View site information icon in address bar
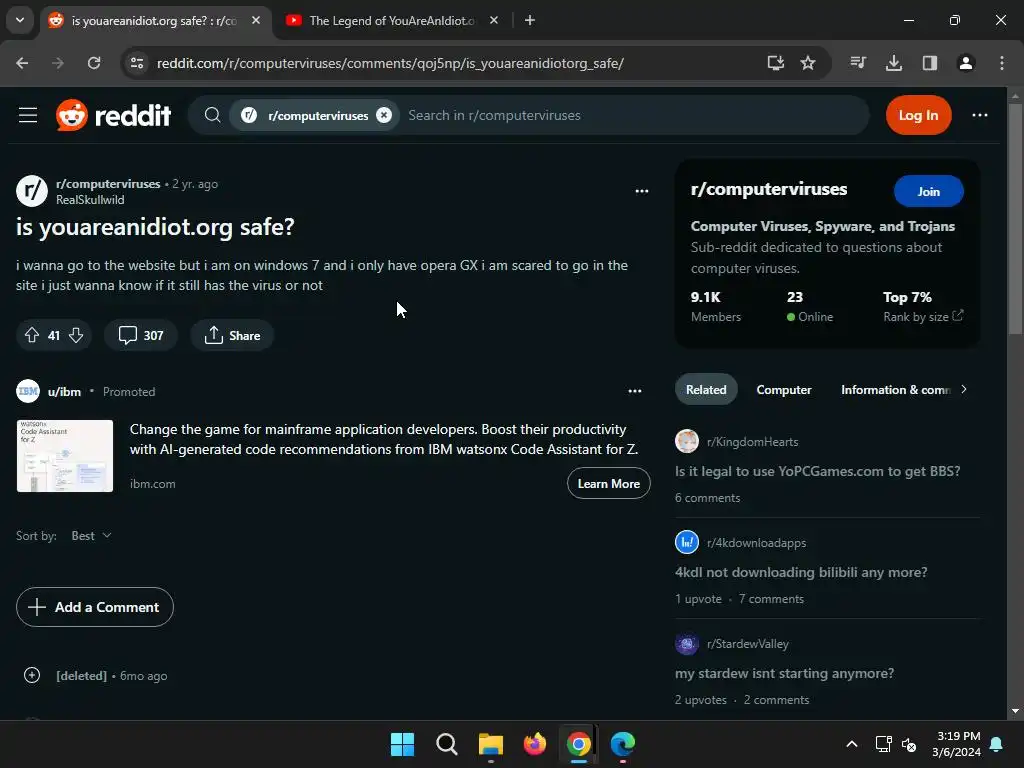Image resolution: width=1024 pixels, height=768 pixels. [137, 63]
